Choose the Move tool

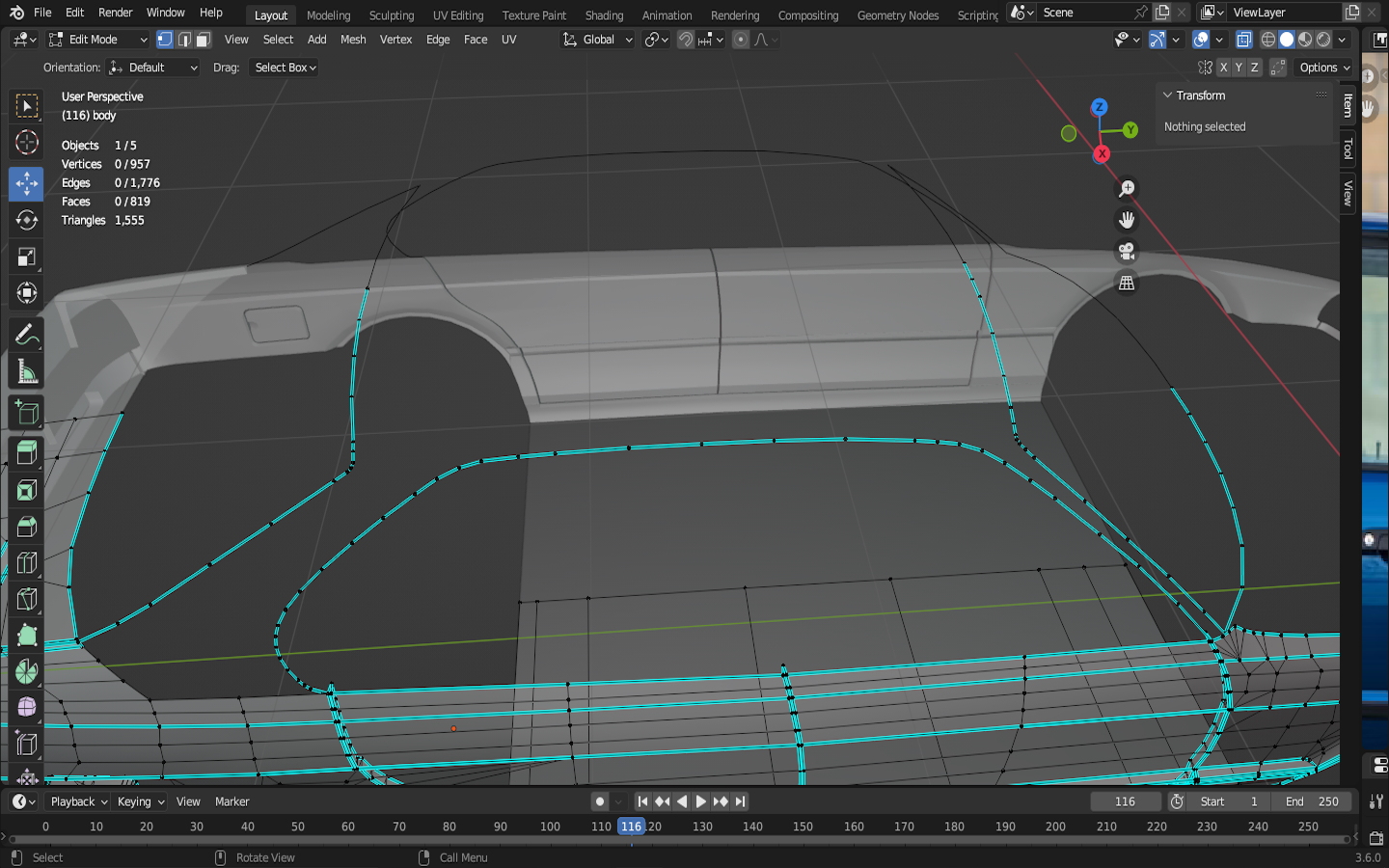[x=26, y=183]
